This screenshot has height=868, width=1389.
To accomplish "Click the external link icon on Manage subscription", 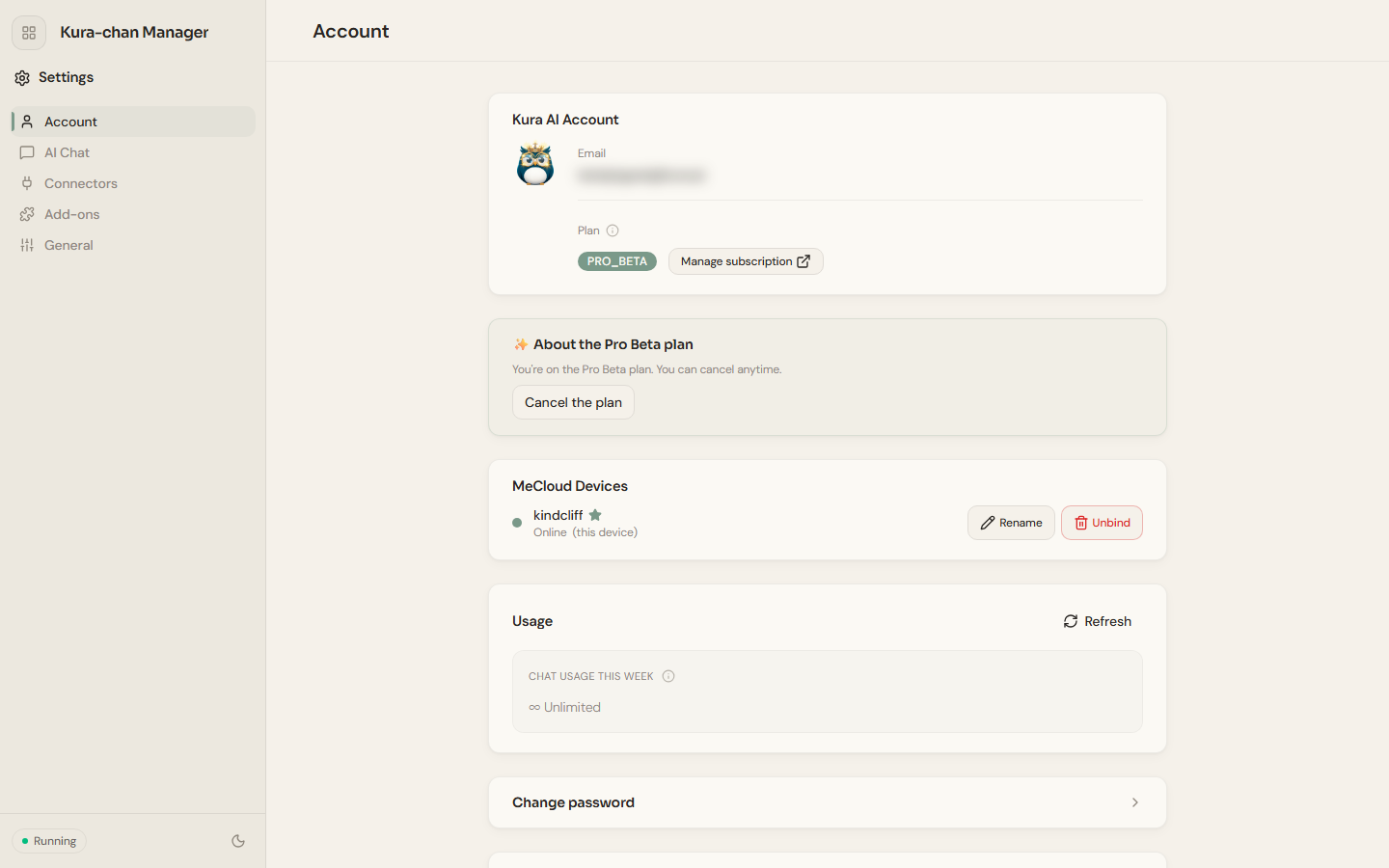I will (803, 261).
